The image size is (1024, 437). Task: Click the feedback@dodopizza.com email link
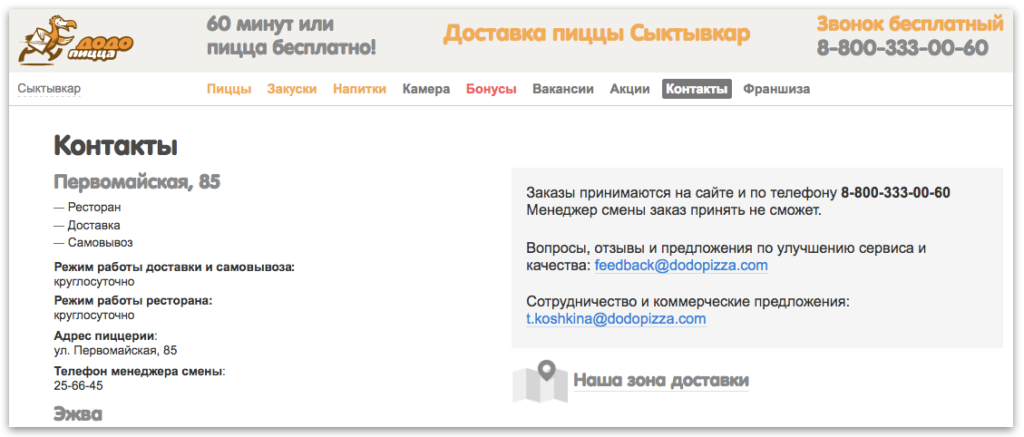(681, 266)
